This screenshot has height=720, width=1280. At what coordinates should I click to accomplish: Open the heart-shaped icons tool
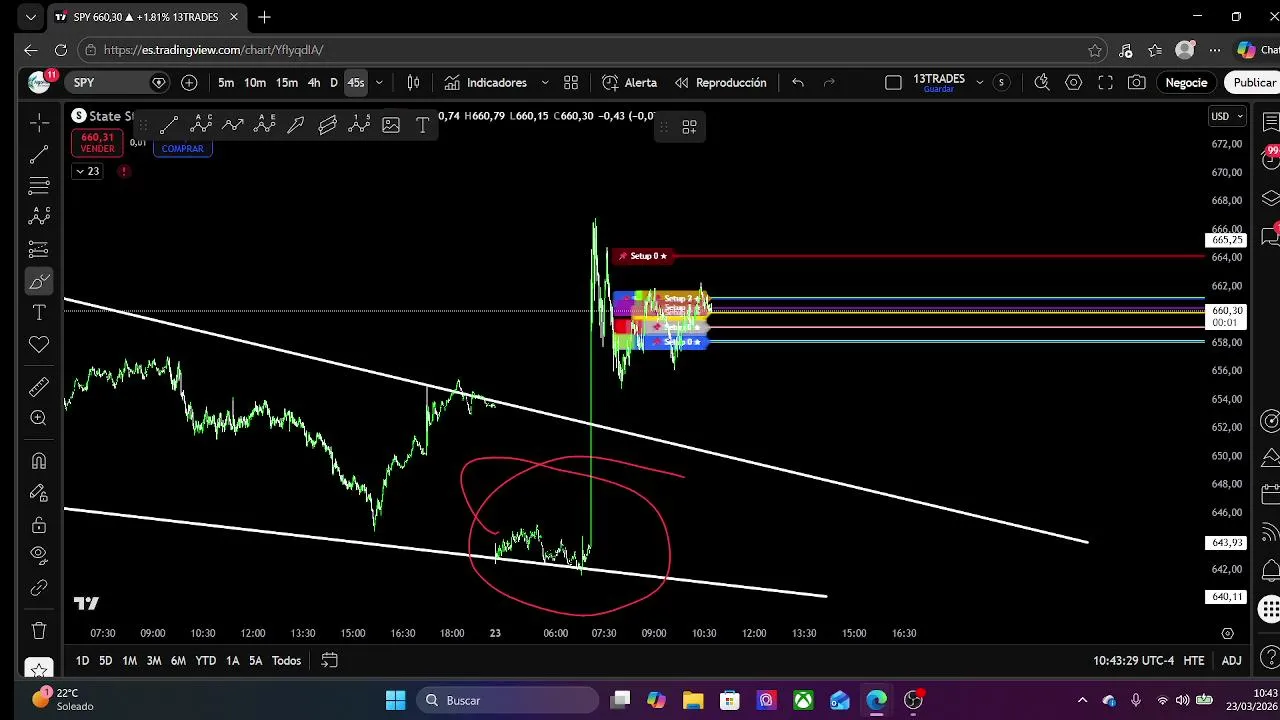[x=39, y=345]
